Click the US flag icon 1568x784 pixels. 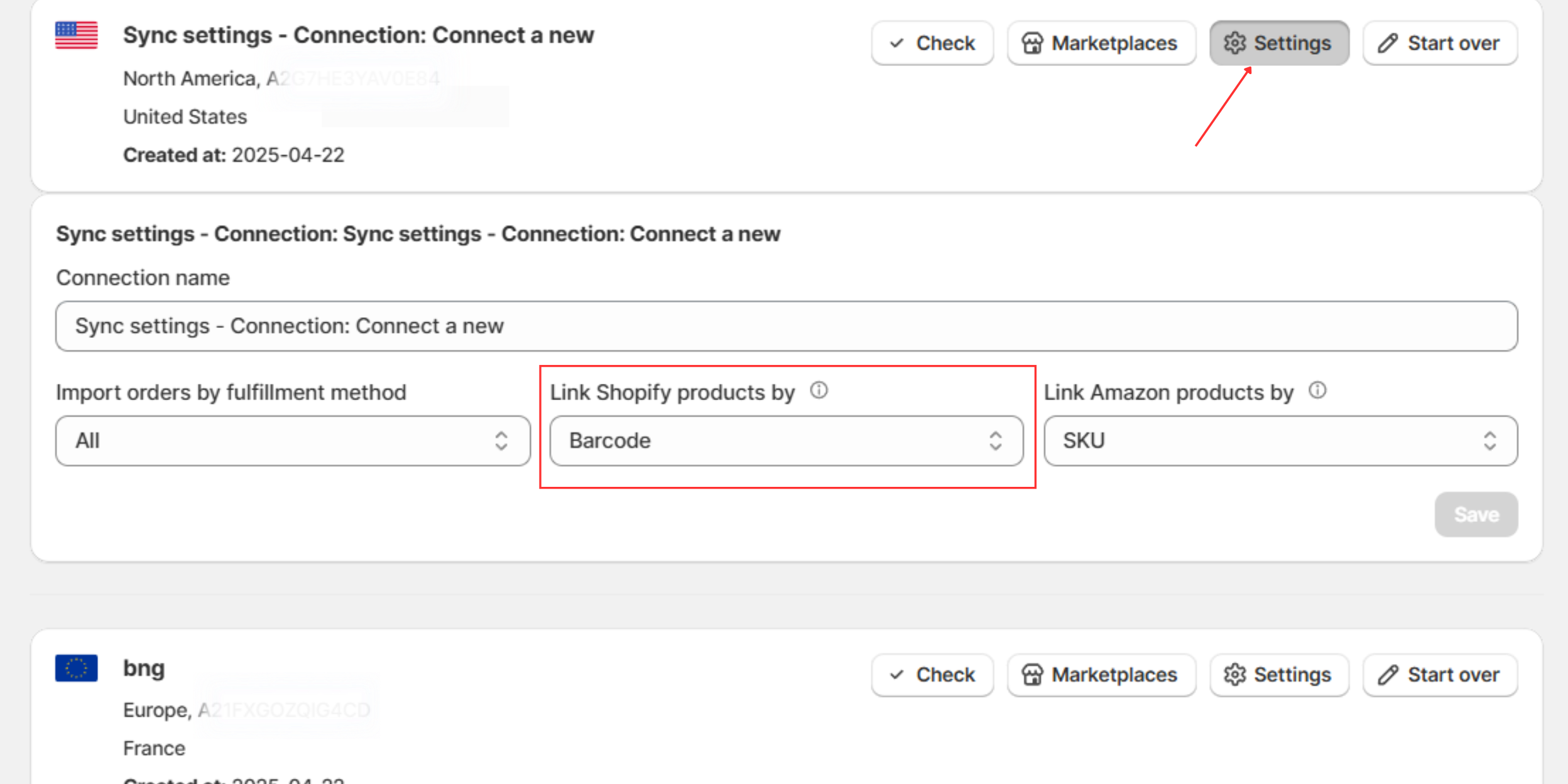(x=76, y=35)
